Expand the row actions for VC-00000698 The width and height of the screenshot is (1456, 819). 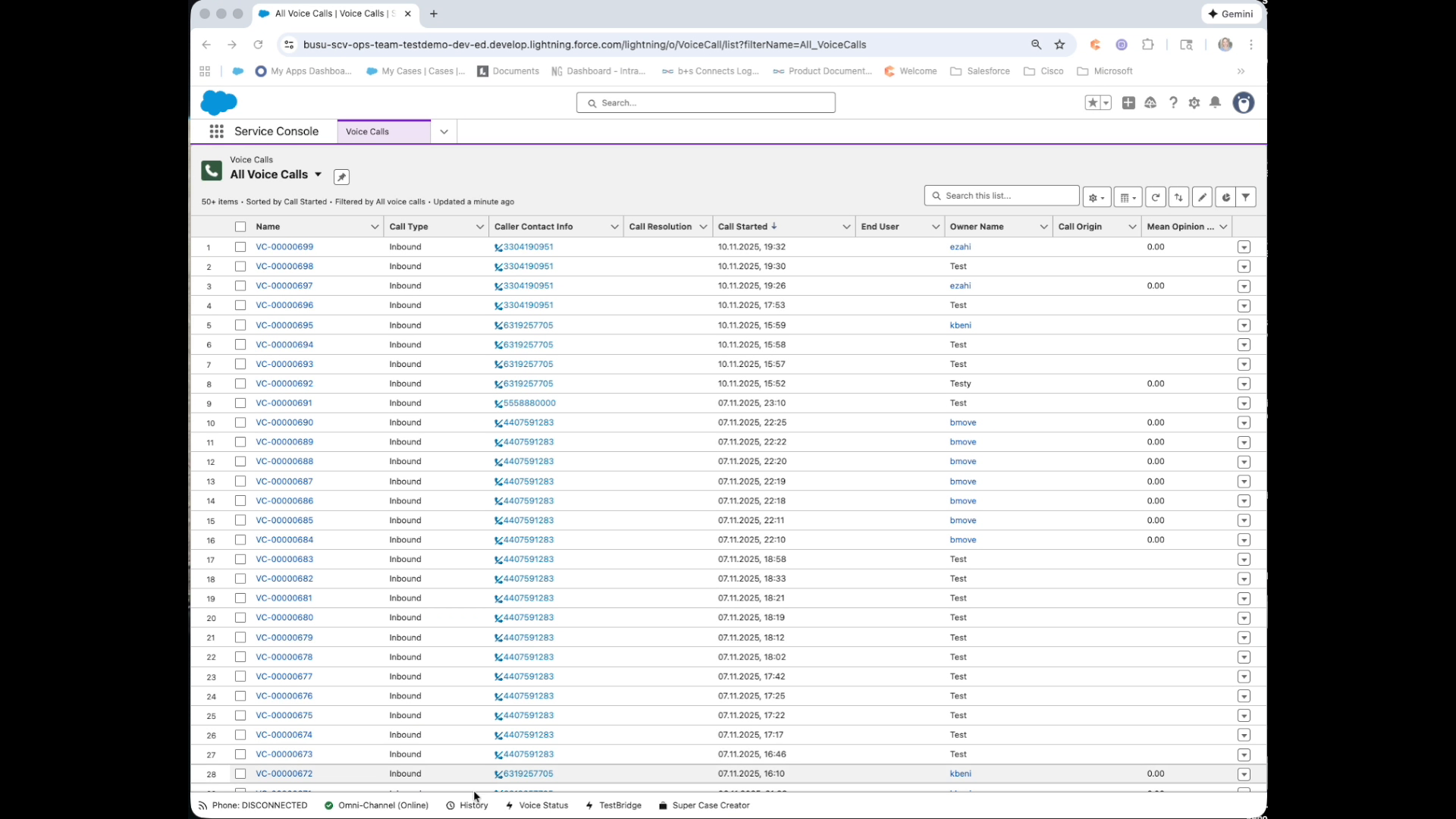pos(1244,266)
